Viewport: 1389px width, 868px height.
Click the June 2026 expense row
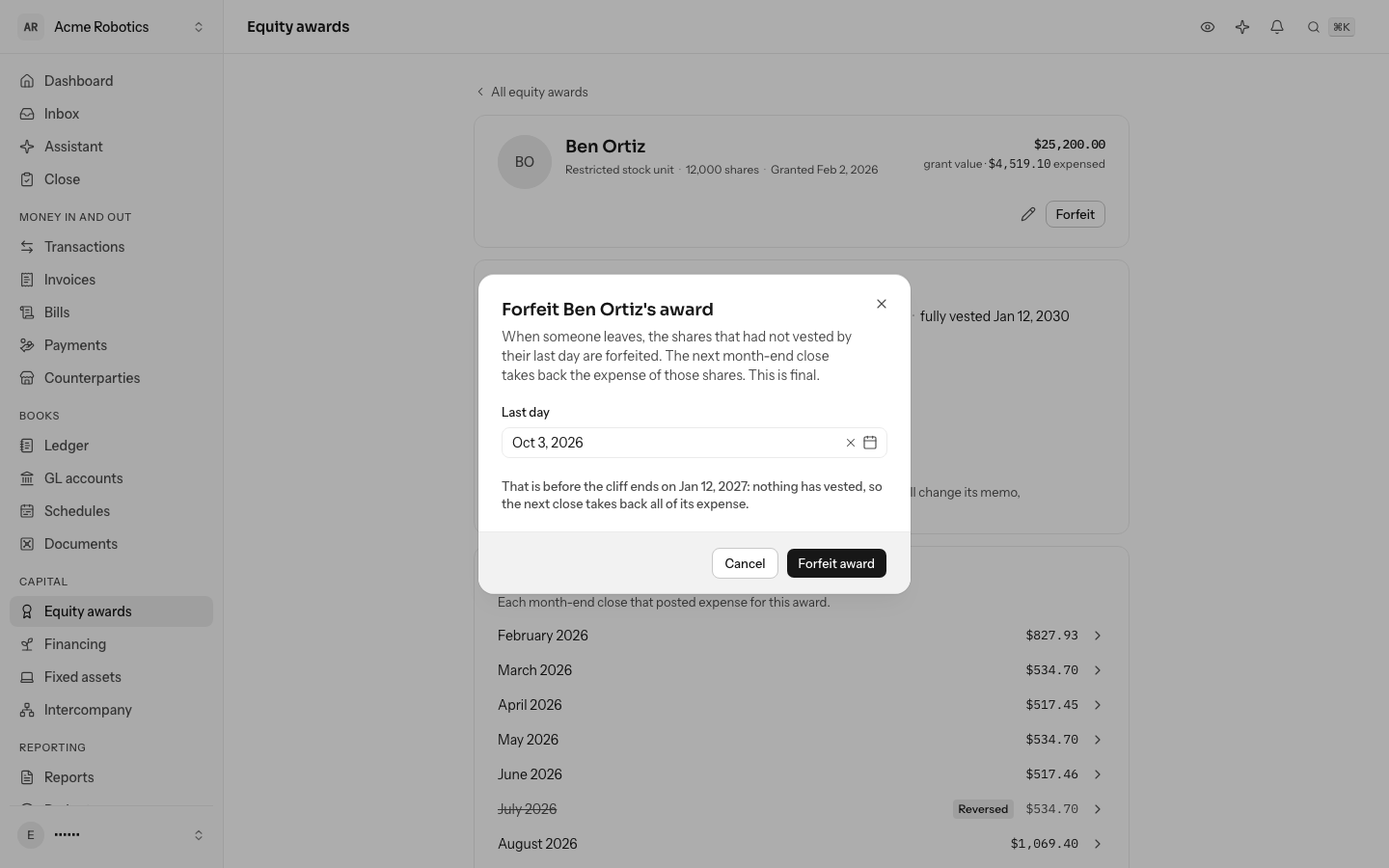pos(802,774)
